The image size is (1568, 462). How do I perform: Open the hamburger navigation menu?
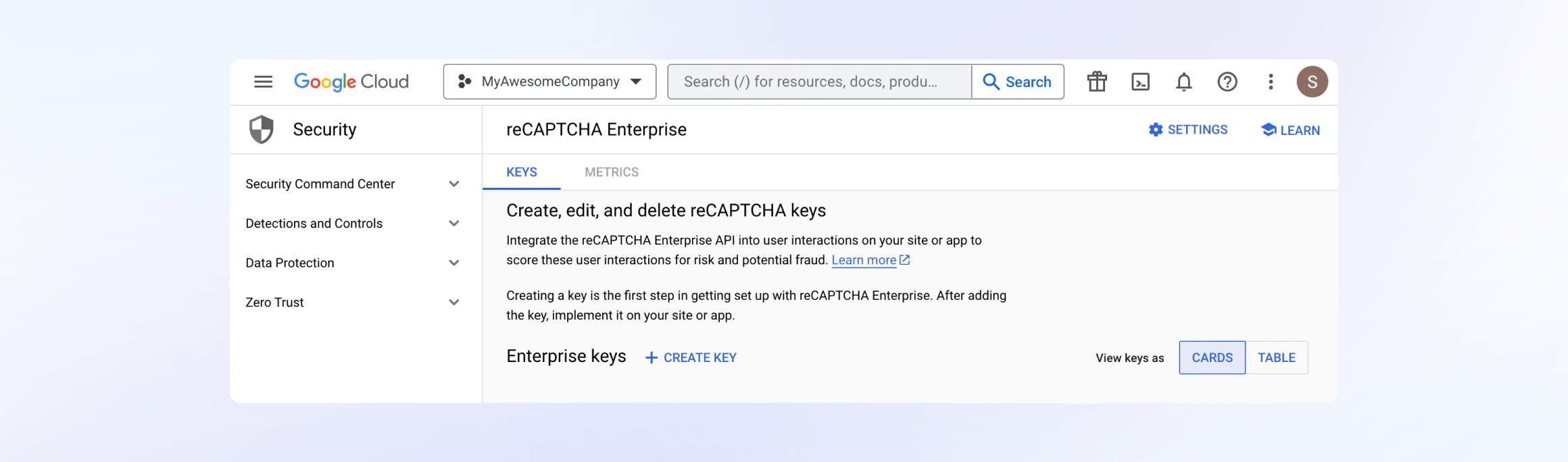tap(263, 82)
